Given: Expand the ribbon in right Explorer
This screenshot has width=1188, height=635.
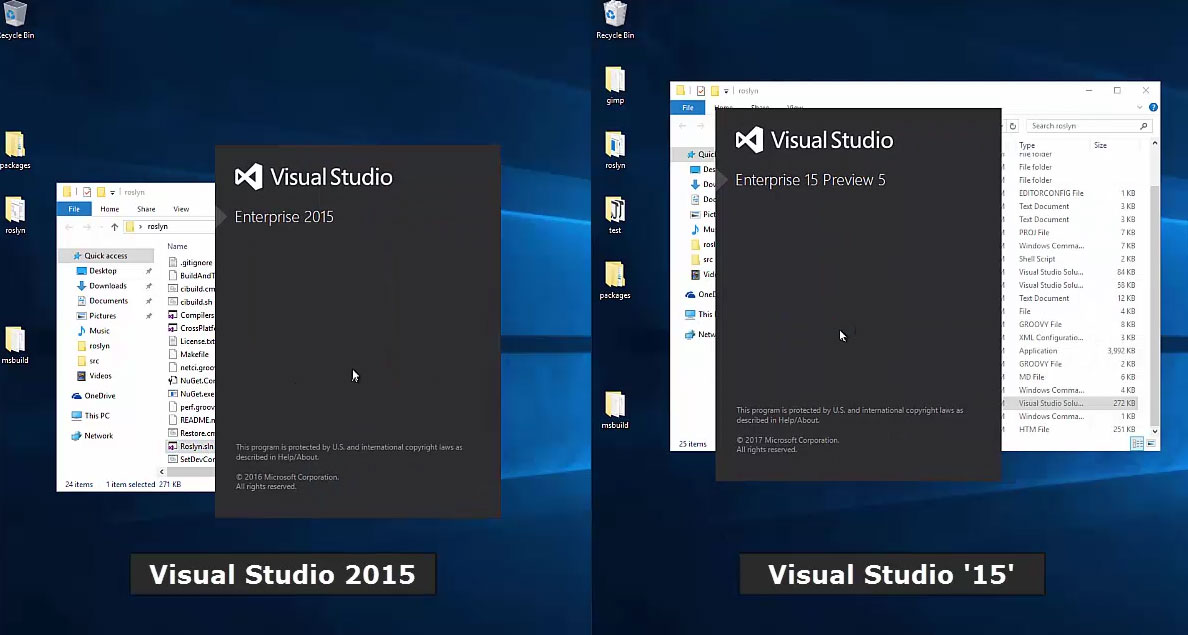Looking at the screenshot, I should [1140, 108].
